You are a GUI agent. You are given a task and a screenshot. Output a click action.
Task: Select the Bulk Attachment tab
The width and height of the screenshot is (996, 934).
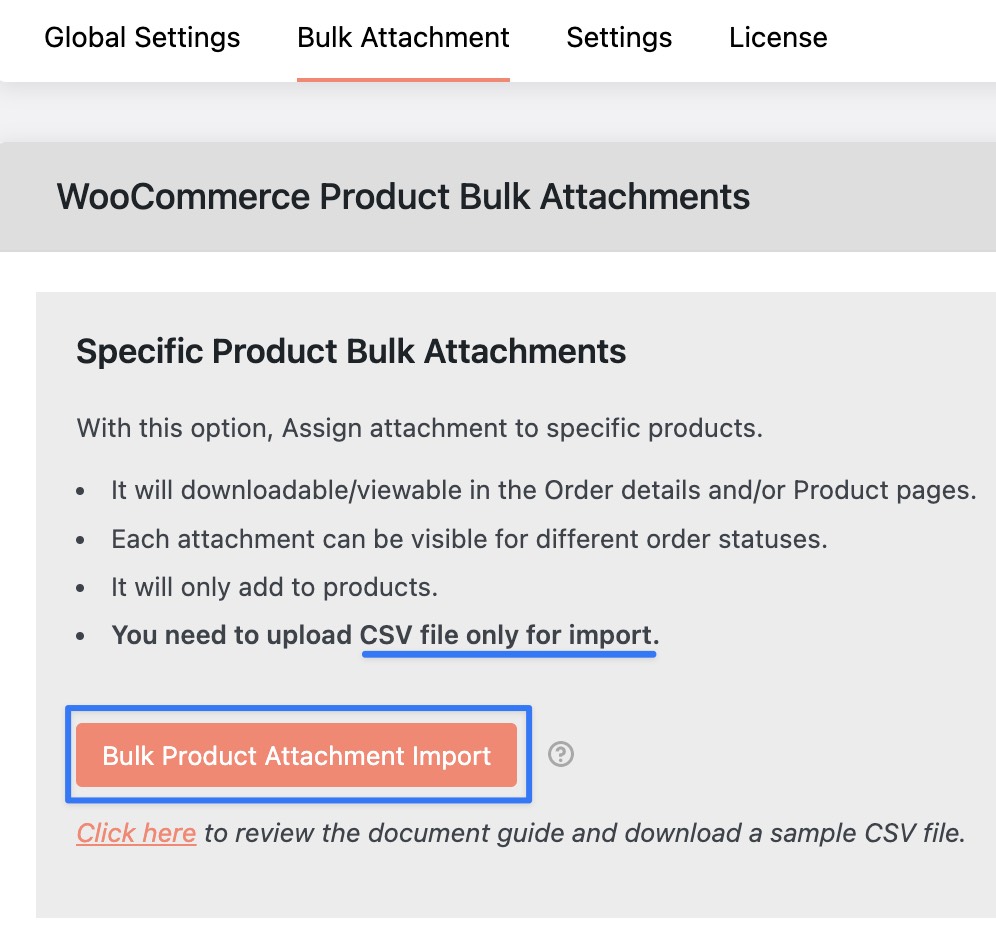403,37
